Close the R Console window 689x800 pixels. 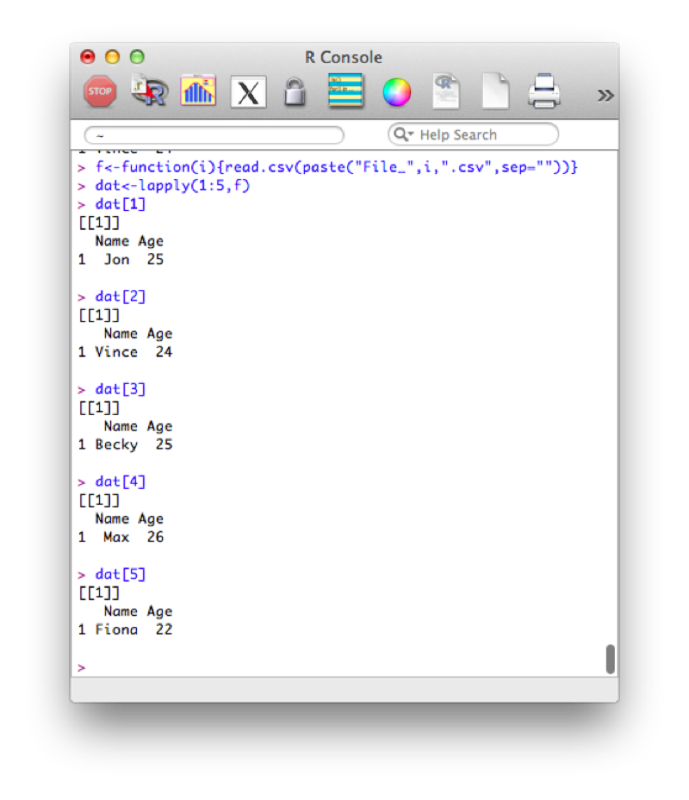pyautogui.click(x=88, y=57)
